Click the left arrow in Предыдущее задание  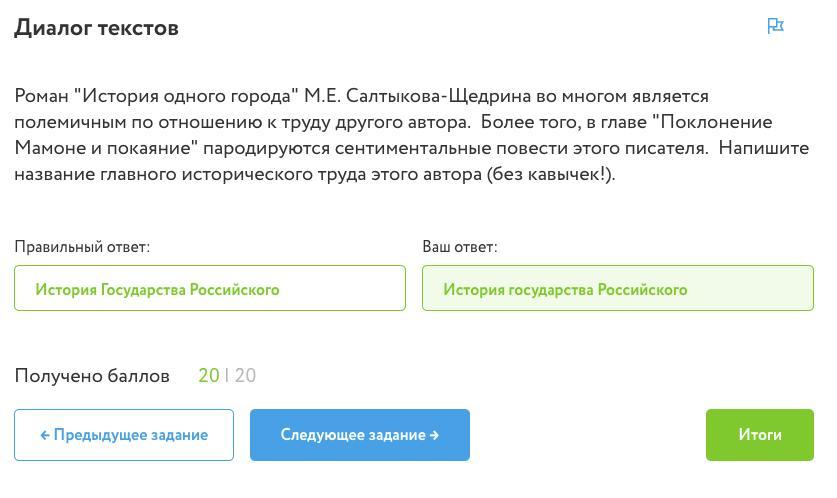pyautogui.click(x=45, y=436)
